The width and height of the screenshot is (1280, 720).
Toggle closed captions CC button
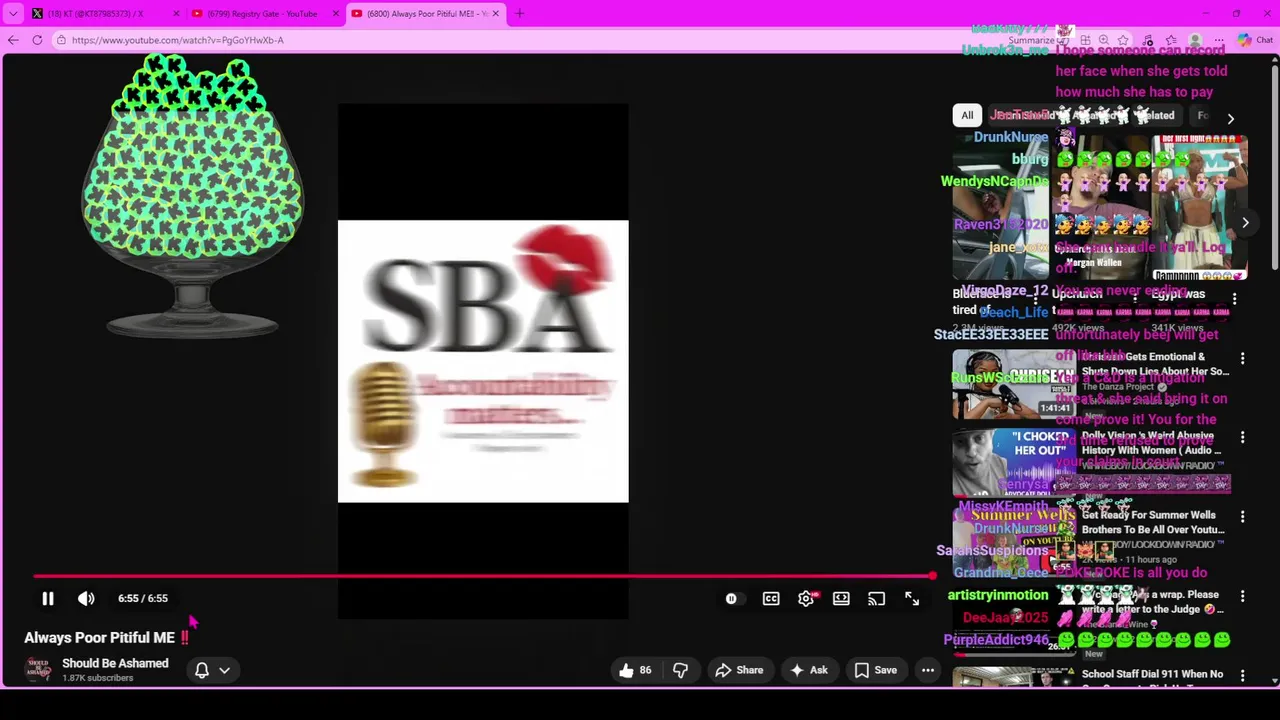pos(771,598)
